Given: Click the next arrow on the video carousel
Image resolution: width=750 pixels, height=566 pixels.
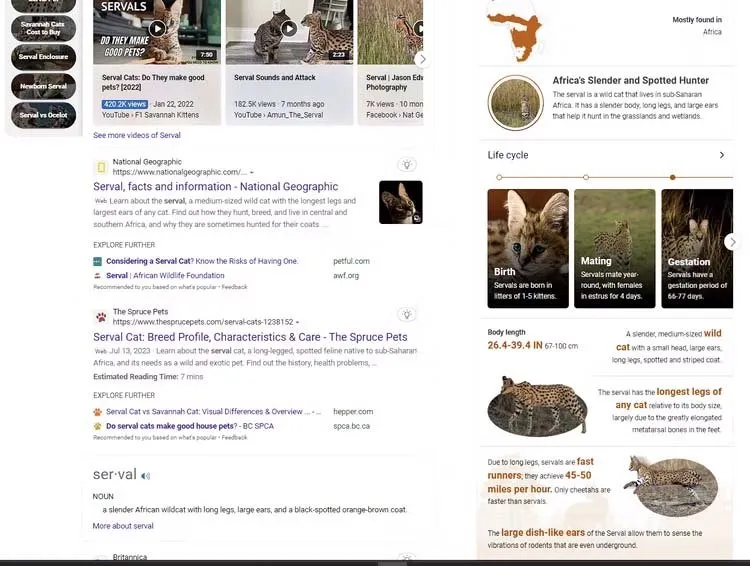Looking at the screenshot, I should tap(421, 59).
